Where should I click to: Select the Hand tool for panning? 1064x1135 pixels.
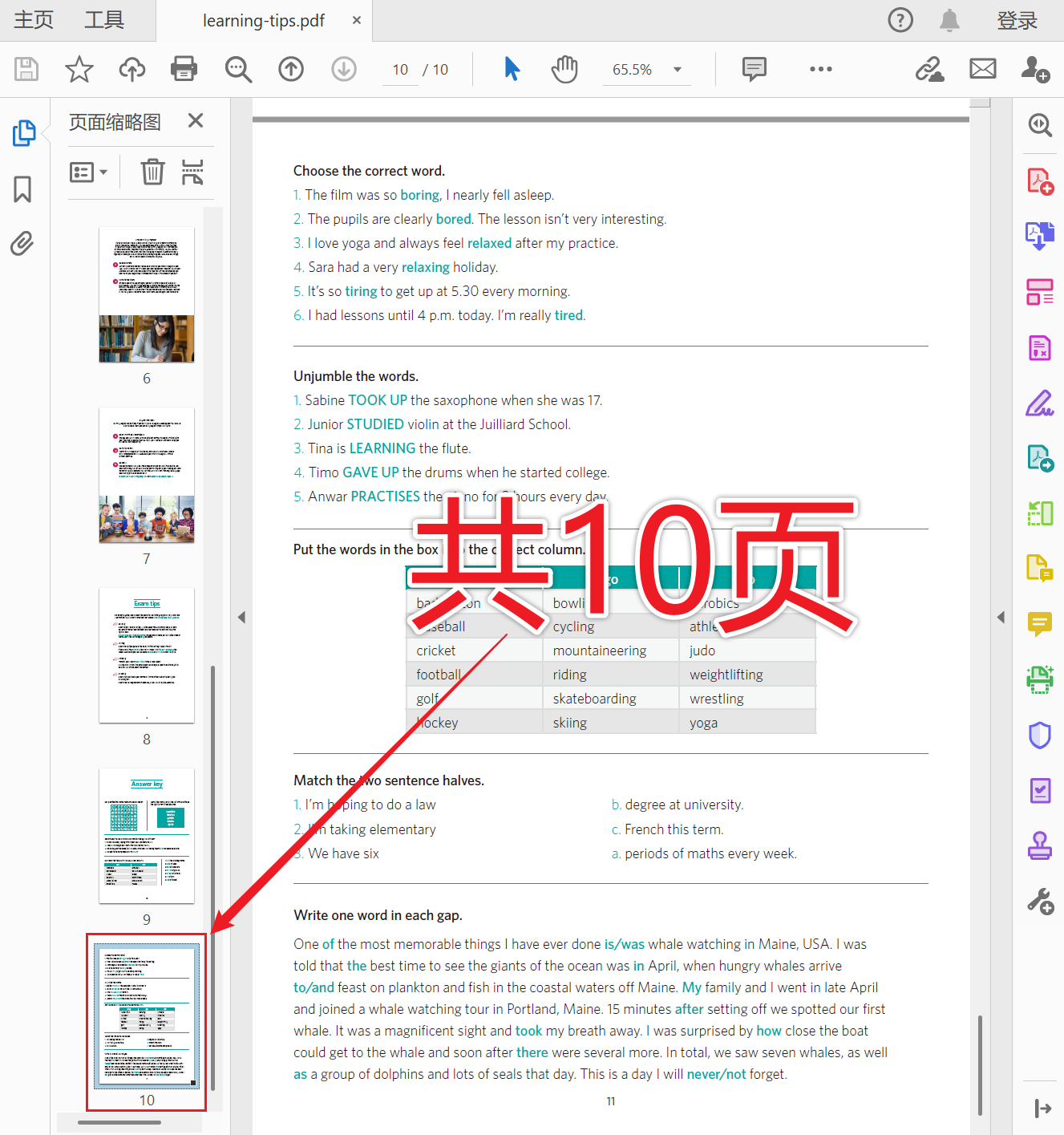[x=564, y=69]
